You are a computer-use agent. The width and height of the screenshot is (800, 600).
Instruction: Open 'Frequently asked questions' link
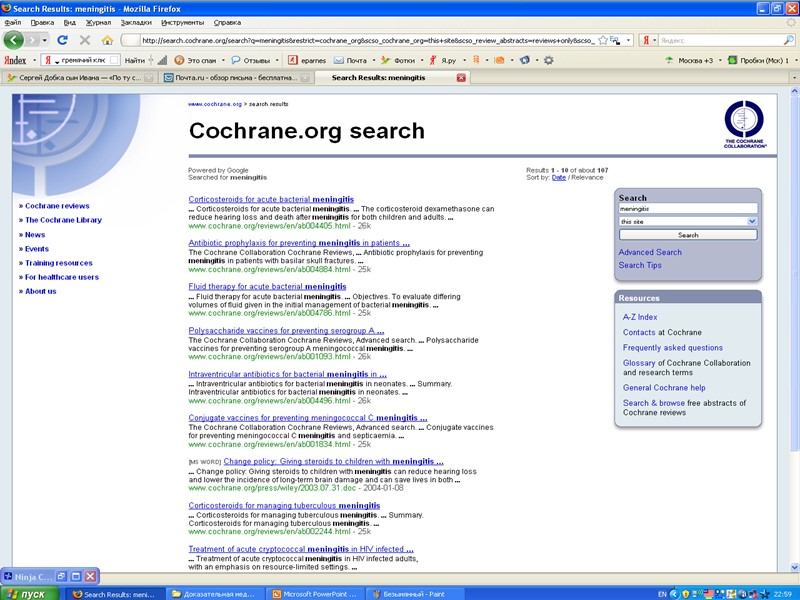[672, 347]
